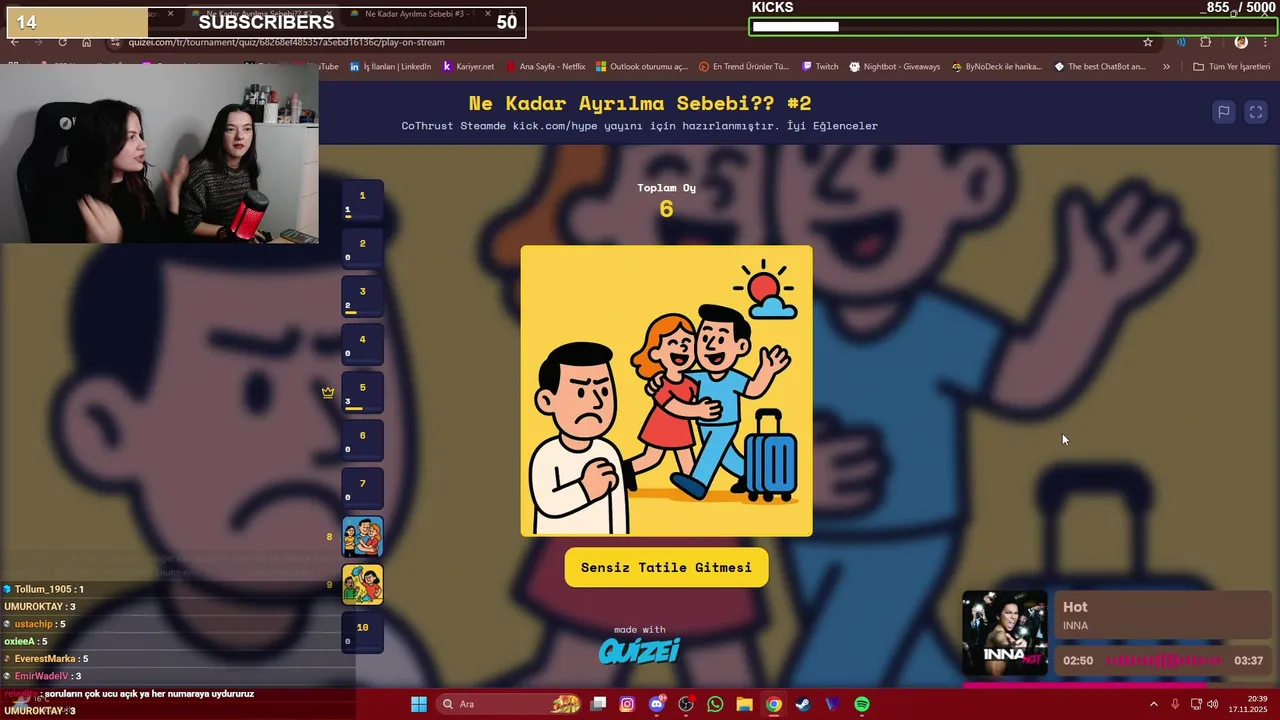Open Discord from the taskbar
Image resolution: width=1280 pixels, height=720 pixels.
pyautogui.click(x=657, y=704)
